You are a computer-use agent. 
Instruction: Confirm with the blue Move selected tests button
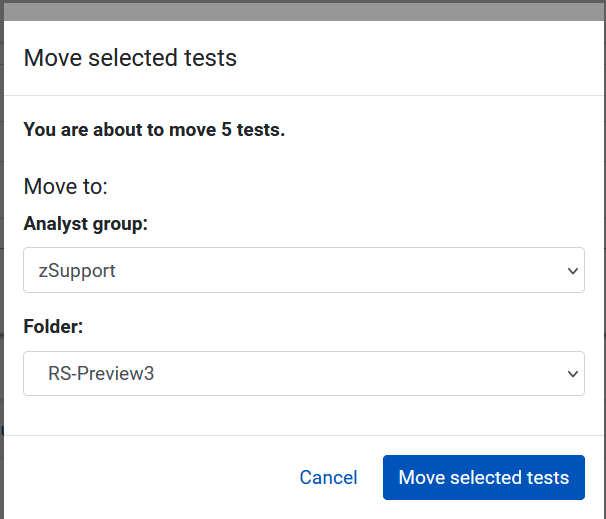click(483, 478)
